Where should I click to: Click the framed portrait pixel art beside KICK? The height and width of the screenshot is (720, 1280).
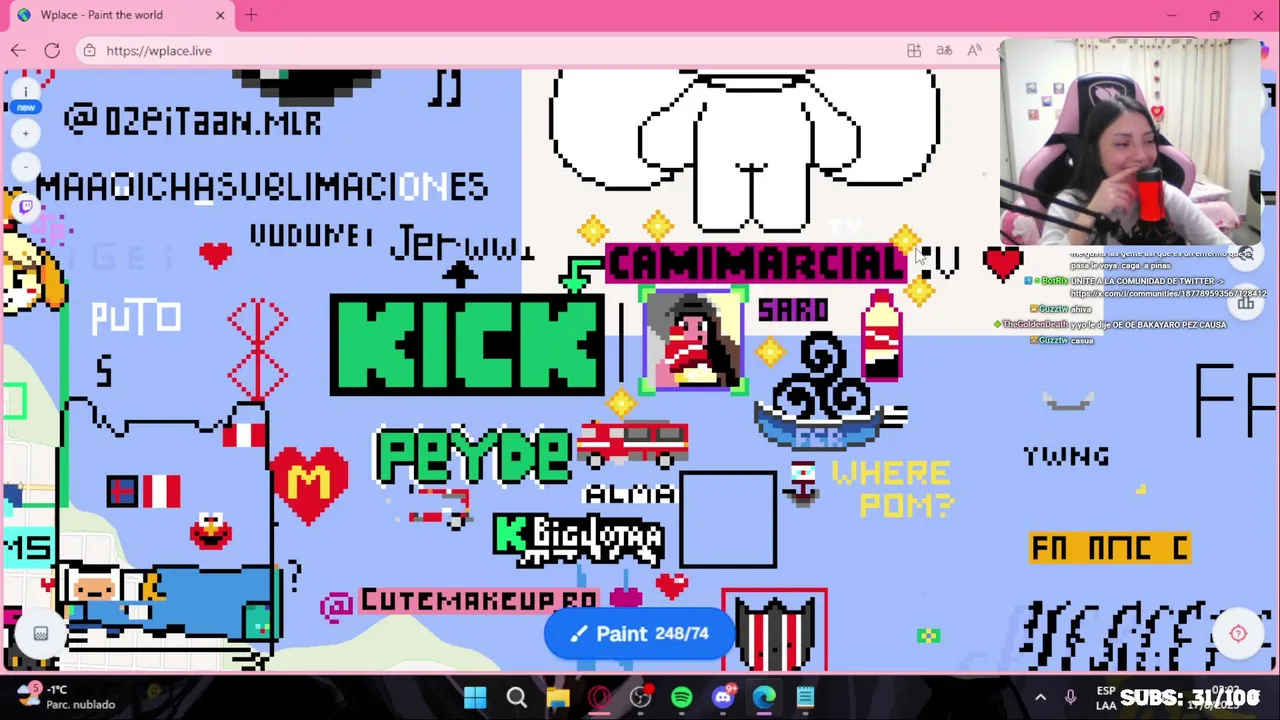click(695, 341)
